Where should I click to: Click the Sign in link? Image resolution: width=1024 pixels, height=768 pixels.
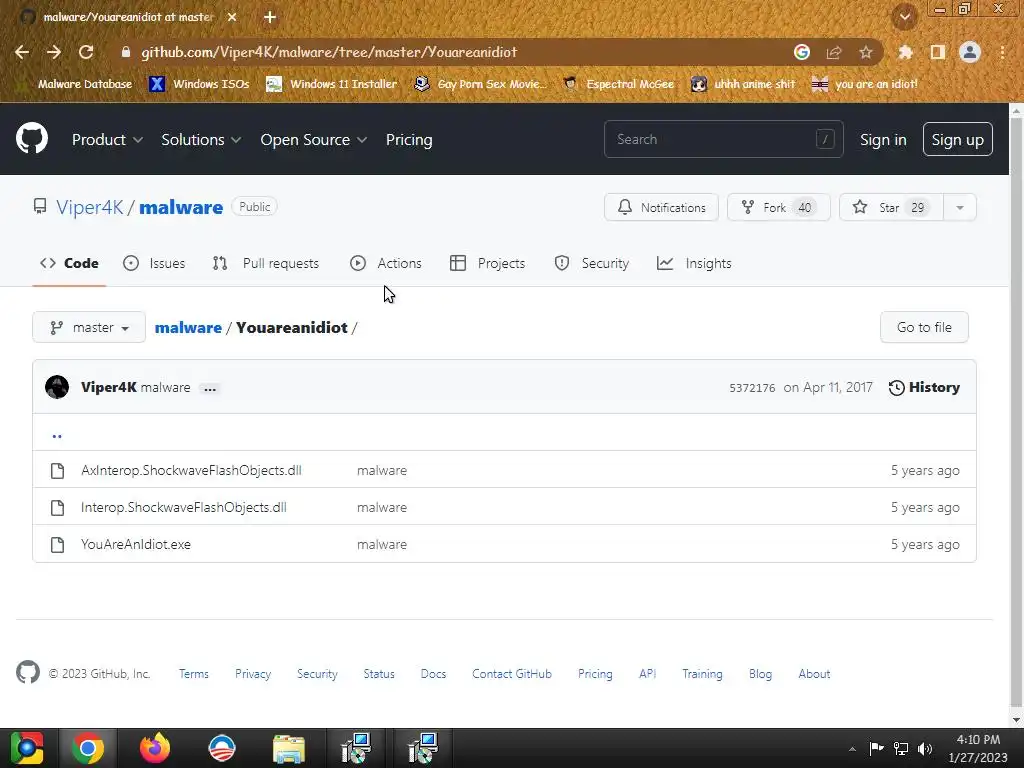point(883,140)
